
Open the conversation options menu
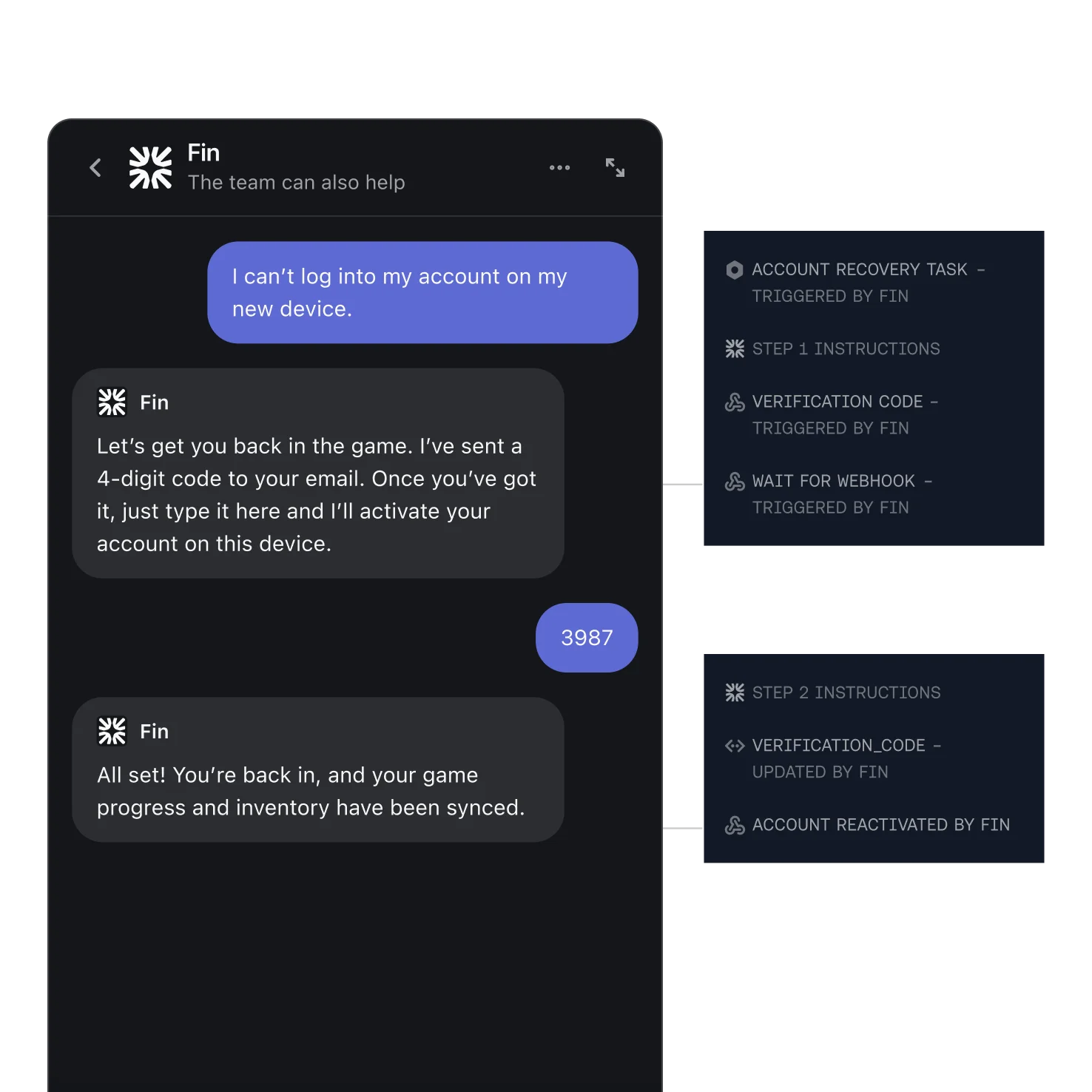[559, 167]
